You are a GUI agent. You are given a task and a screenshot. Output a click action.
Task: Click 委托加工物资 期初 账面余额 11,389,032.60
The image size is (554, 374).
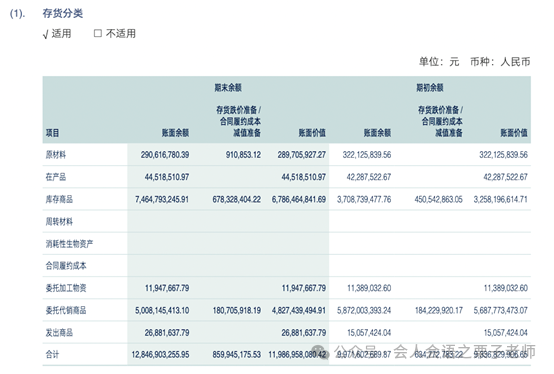pyautogui.click(x=369, y=288)
